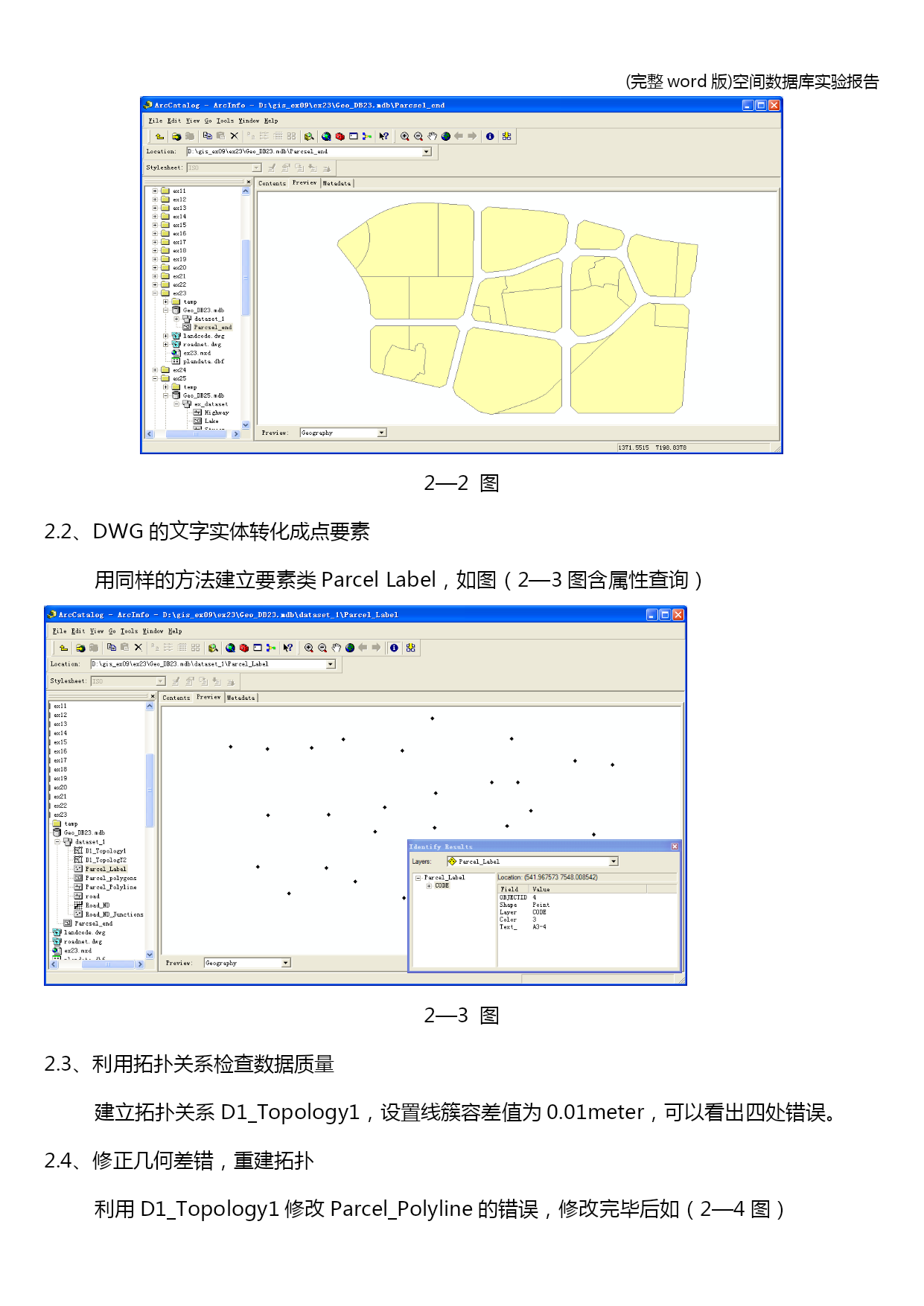Open Location dropdown in Parcsel_end window
Image resolution: width=924 pixels, height=1306 pixels.
click(427, 152)
